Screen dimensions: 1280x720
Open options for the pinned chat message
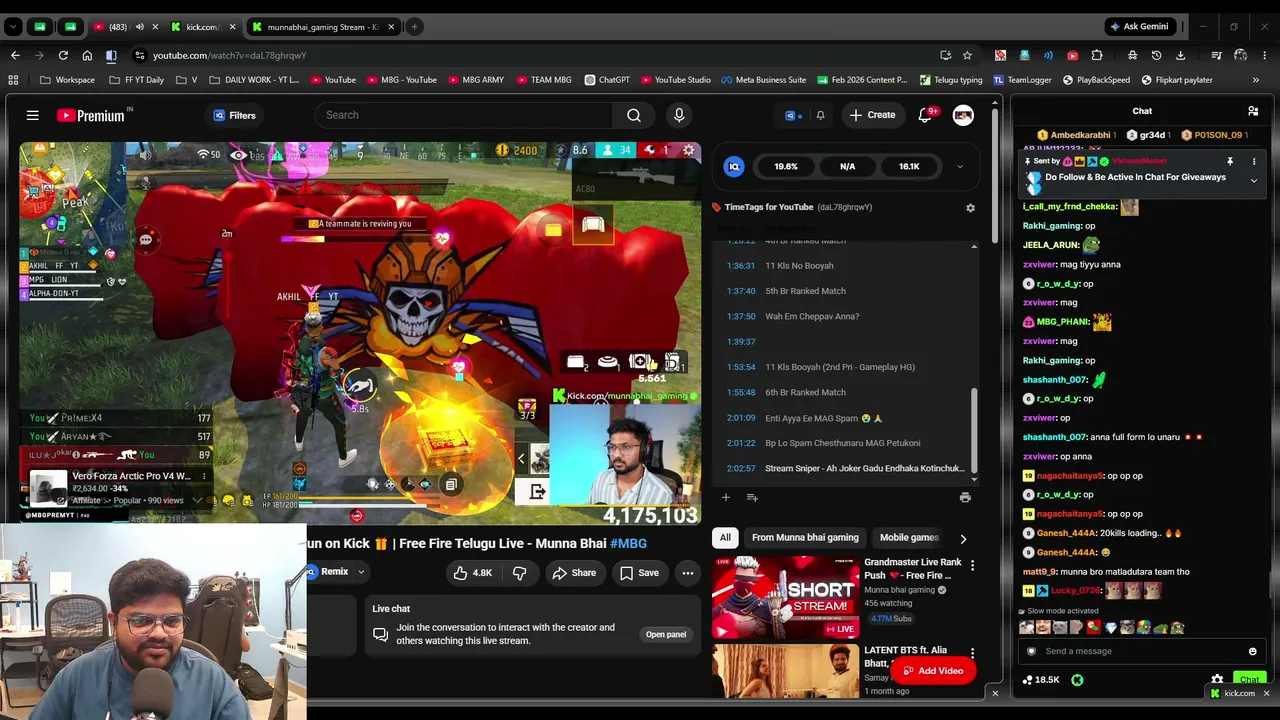(1254, 161)
